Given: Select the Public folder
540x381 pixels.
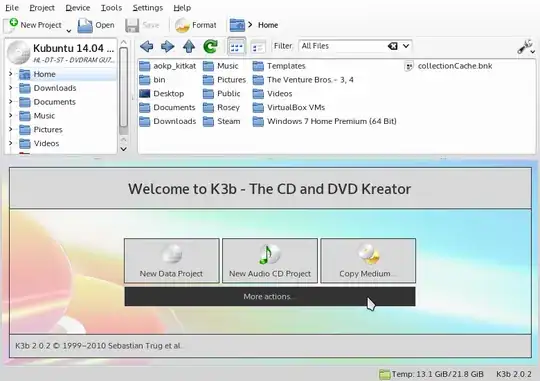Looking at the screenshot, I should pyautogui.click(x=221, y=93).
